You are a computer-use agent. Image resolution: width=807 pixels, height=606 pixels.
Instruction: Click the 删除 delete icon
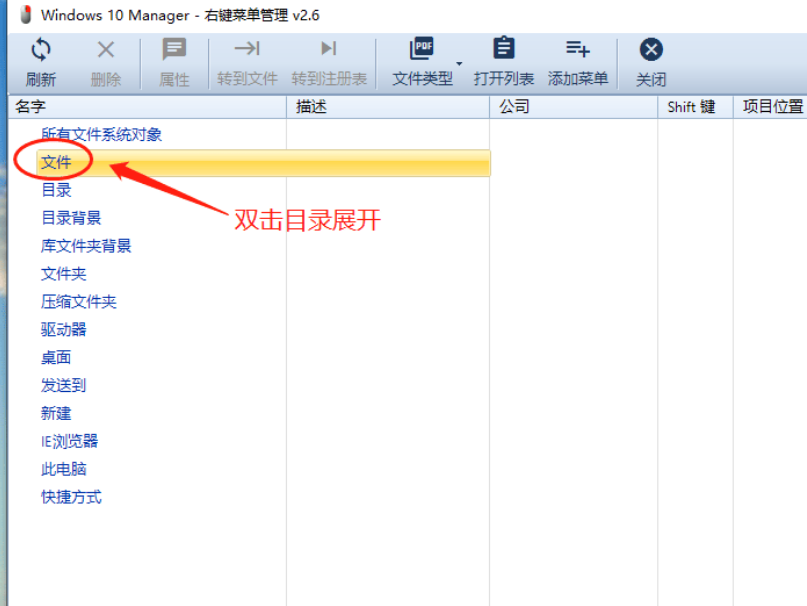pos(105,49)
